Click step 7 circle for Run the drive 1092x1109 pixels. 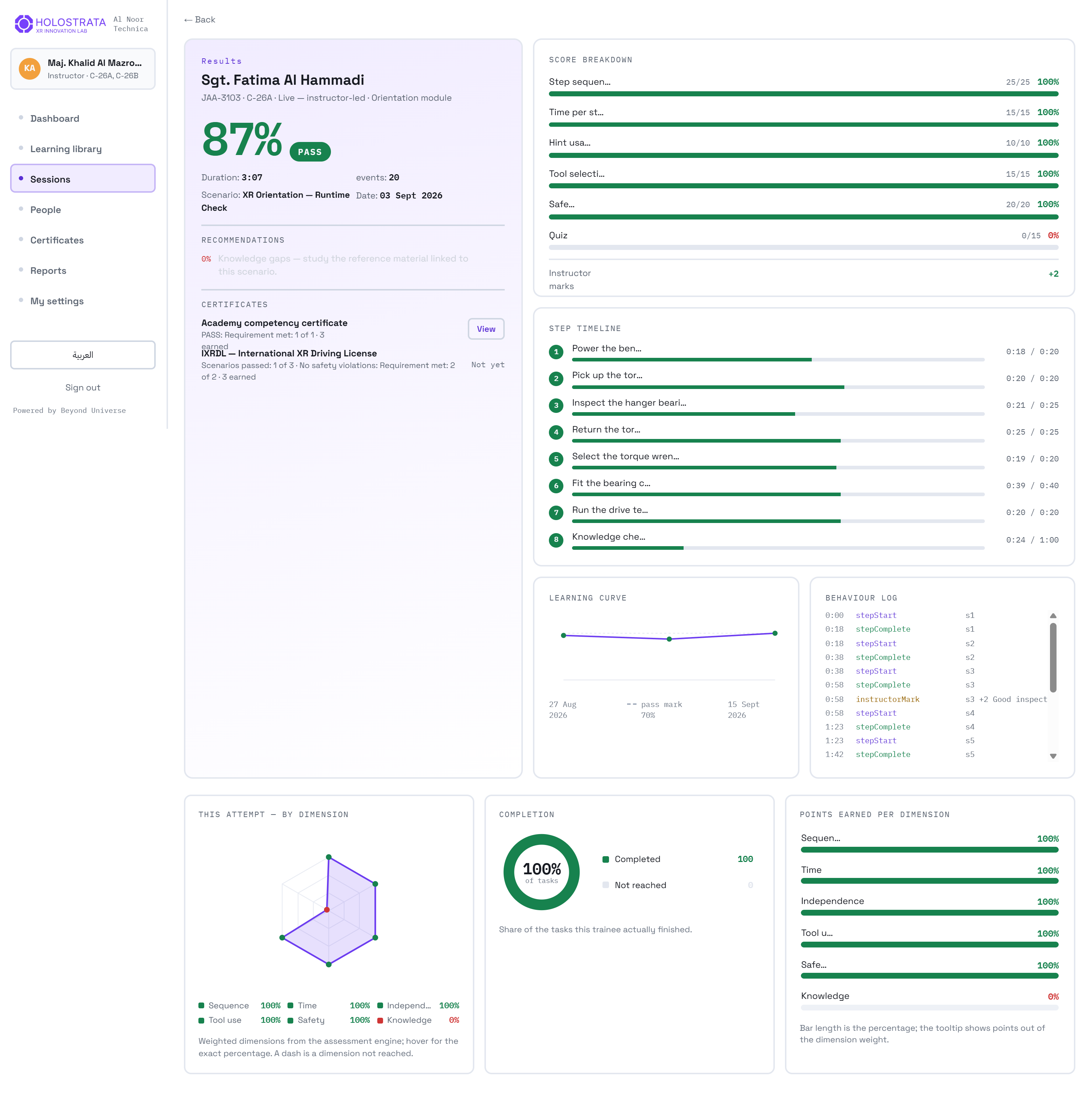(x=556, y=513)
